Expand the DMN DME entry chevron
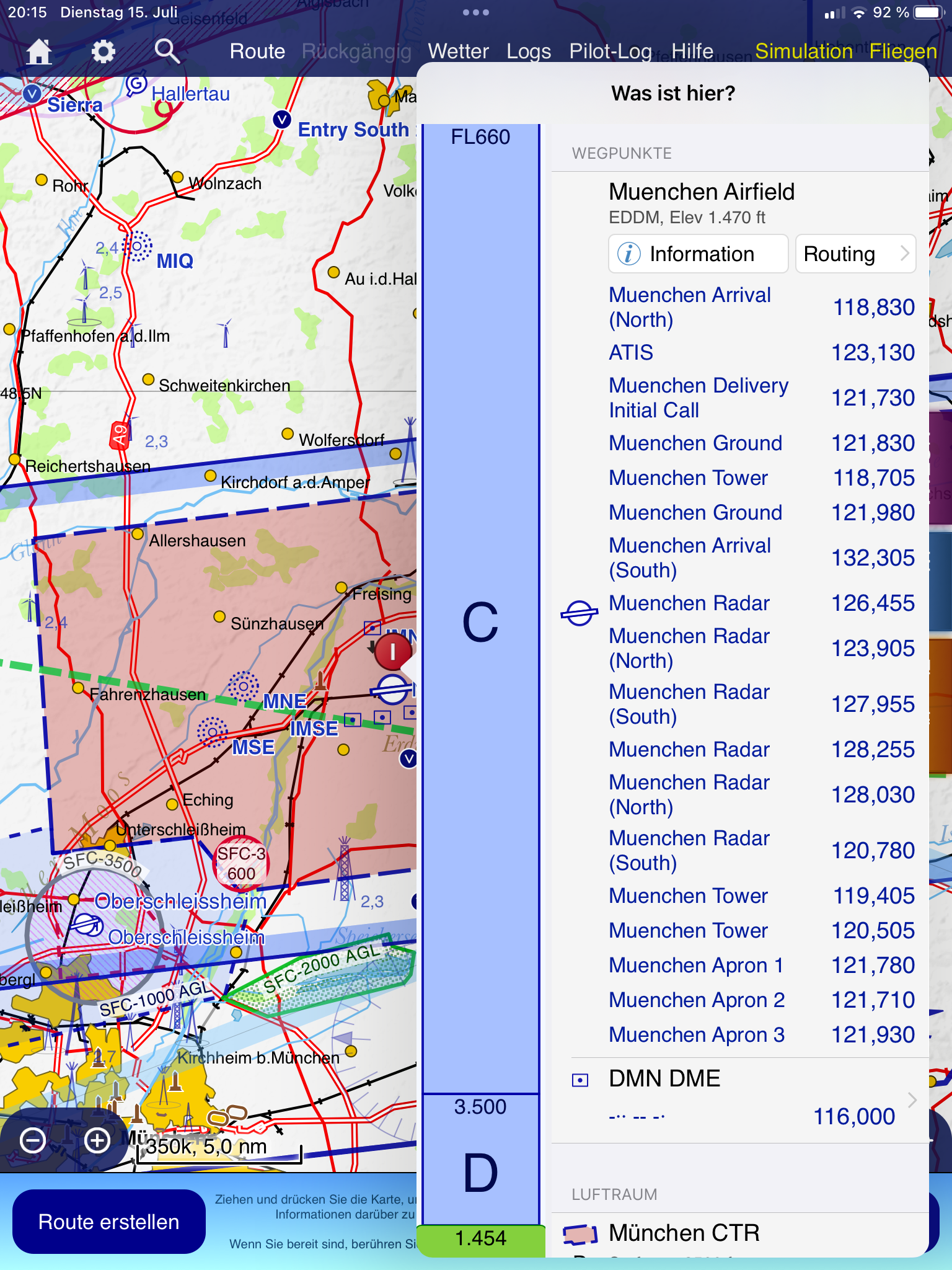Viewport: 952px width, 1270px height. [x=912, y=1099]
